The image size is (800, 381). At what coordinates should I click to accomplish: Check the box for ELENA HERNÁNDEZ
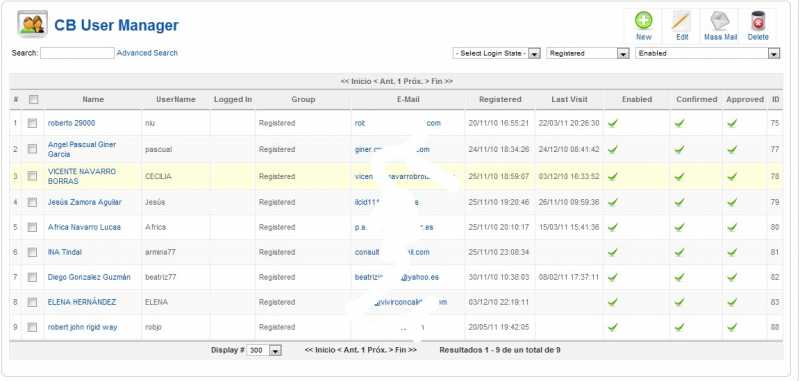(32, 302)
